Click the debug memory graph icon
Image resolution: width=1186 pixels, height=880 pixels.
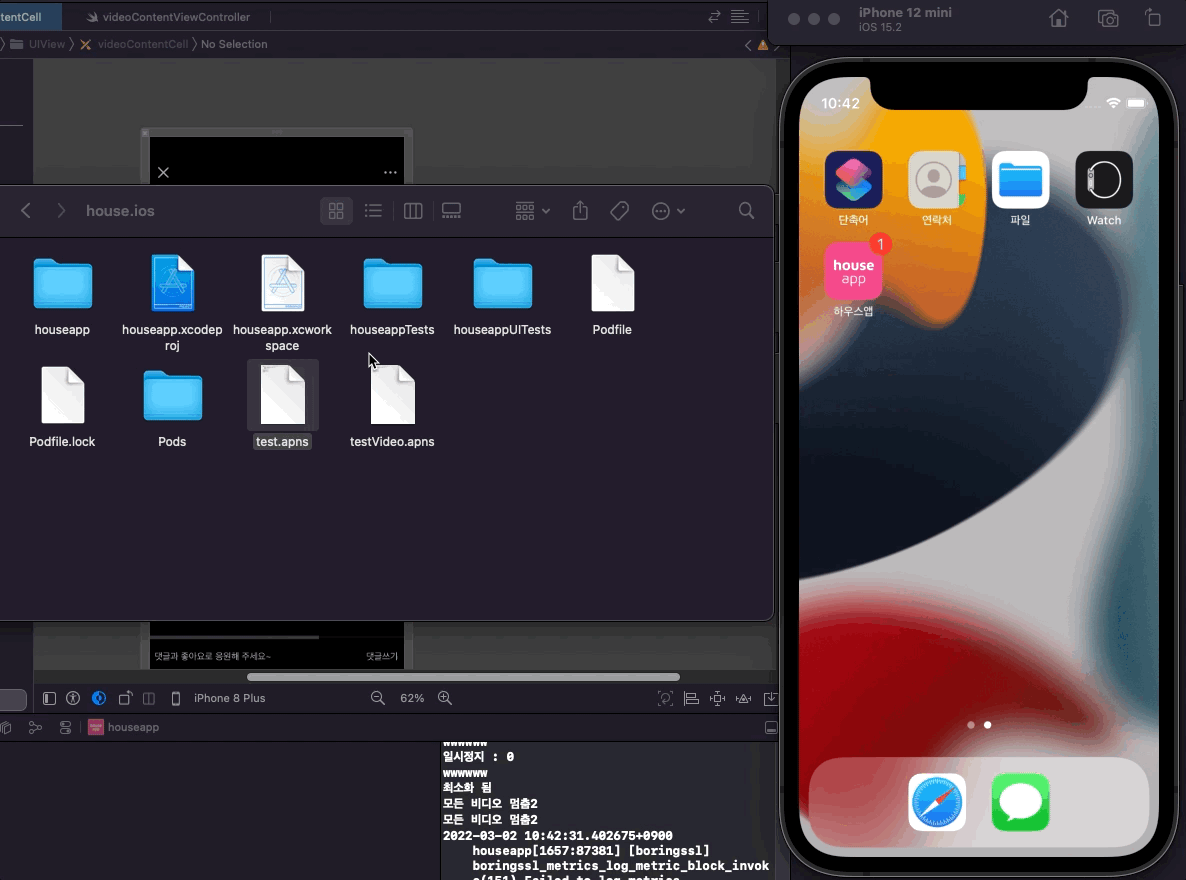(x=36, y=727)
